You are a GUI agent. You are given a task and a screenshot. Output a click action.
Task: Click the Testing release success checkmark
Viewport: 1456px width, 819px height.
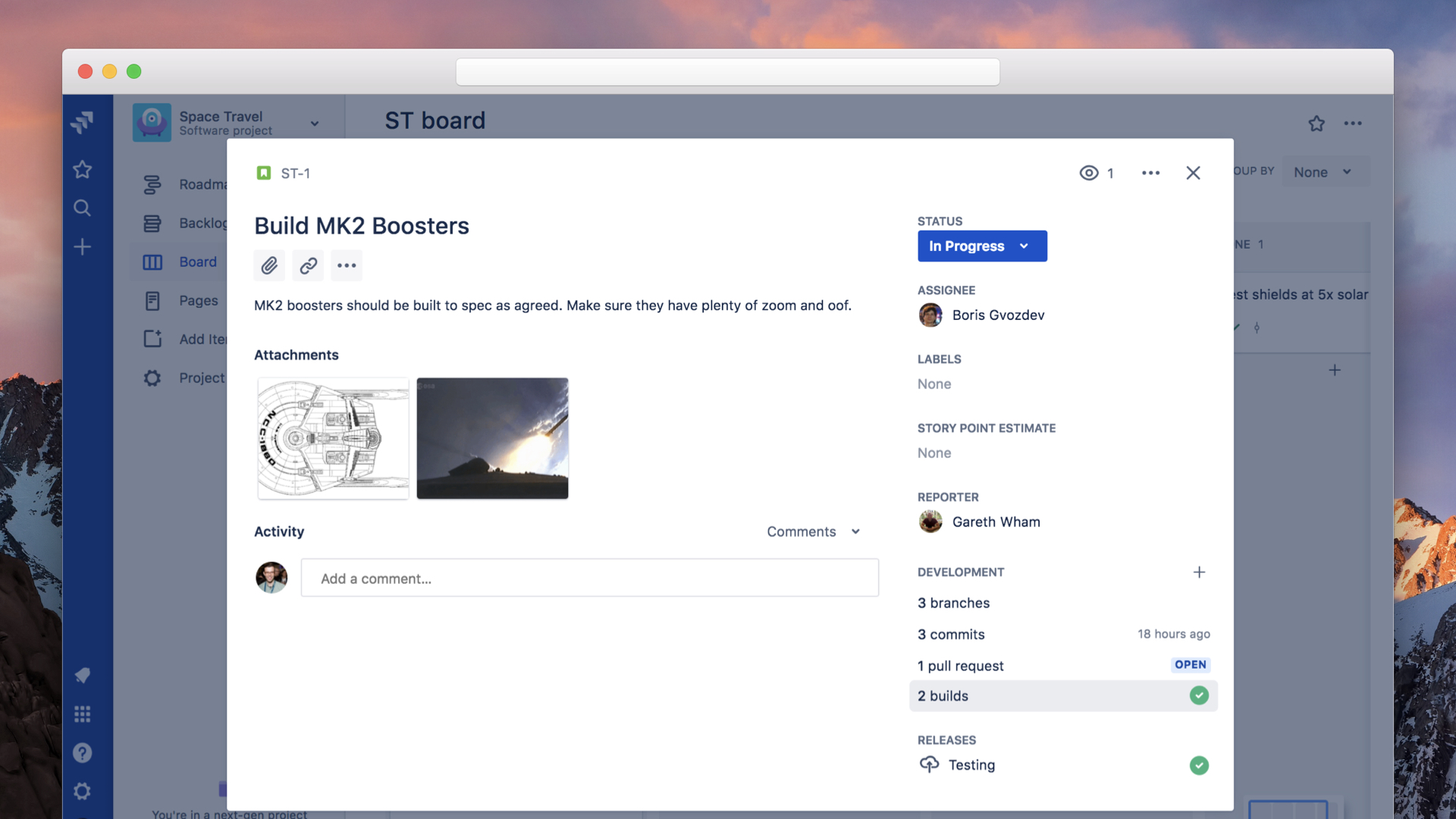[1199, 765]
